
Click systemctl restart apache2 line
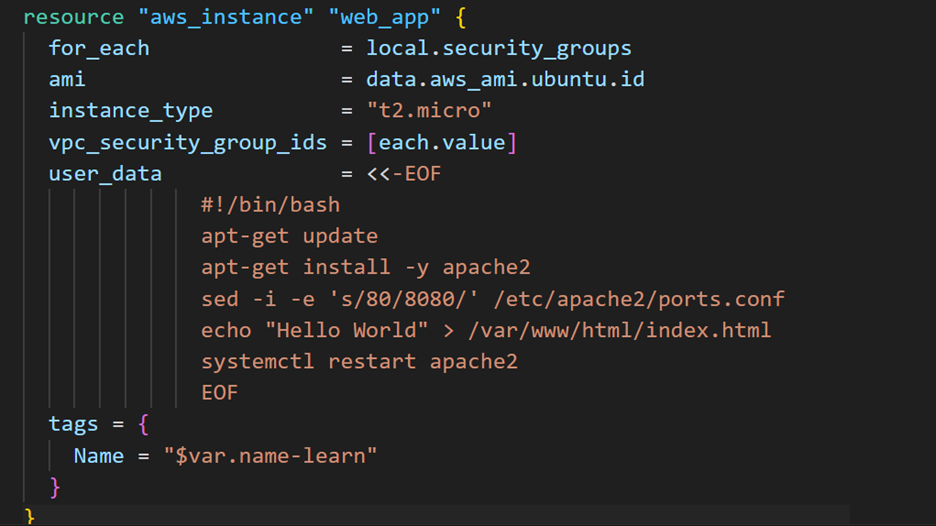point(359,362)
